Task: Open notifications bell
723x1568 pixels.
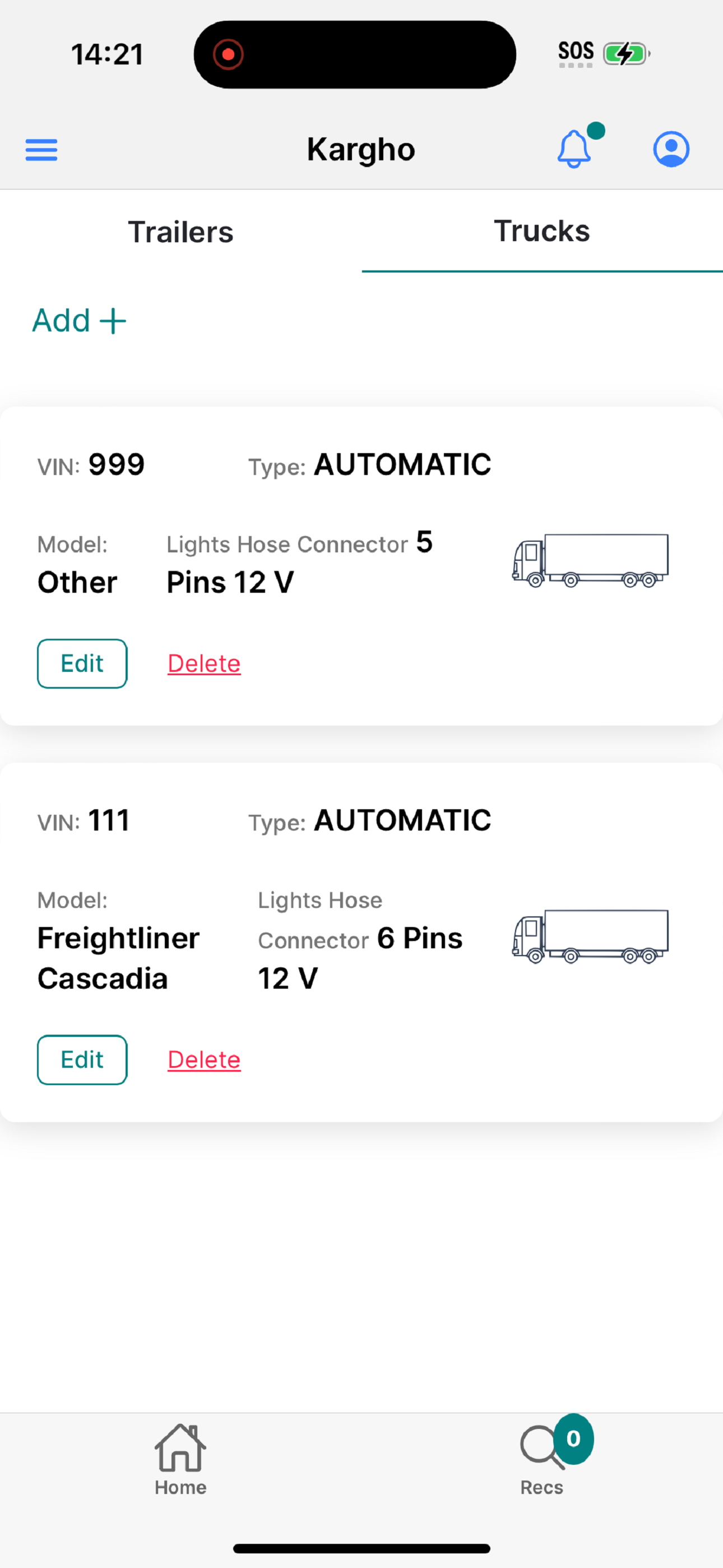Action: (x=574, y=149)
